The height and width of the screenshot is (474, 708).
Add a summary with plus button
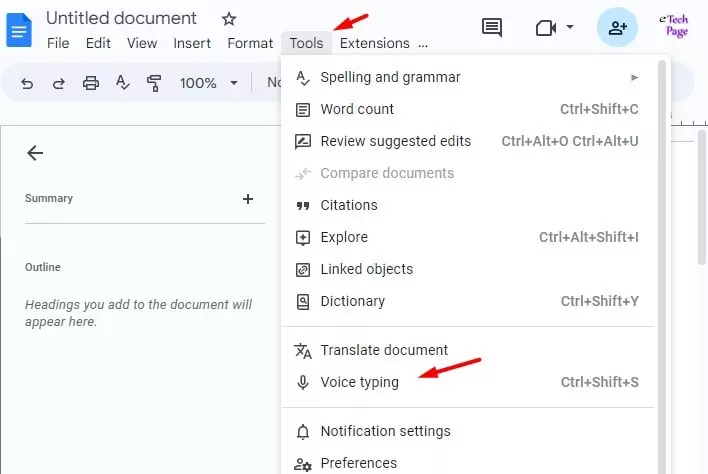(x=248, y=199)
